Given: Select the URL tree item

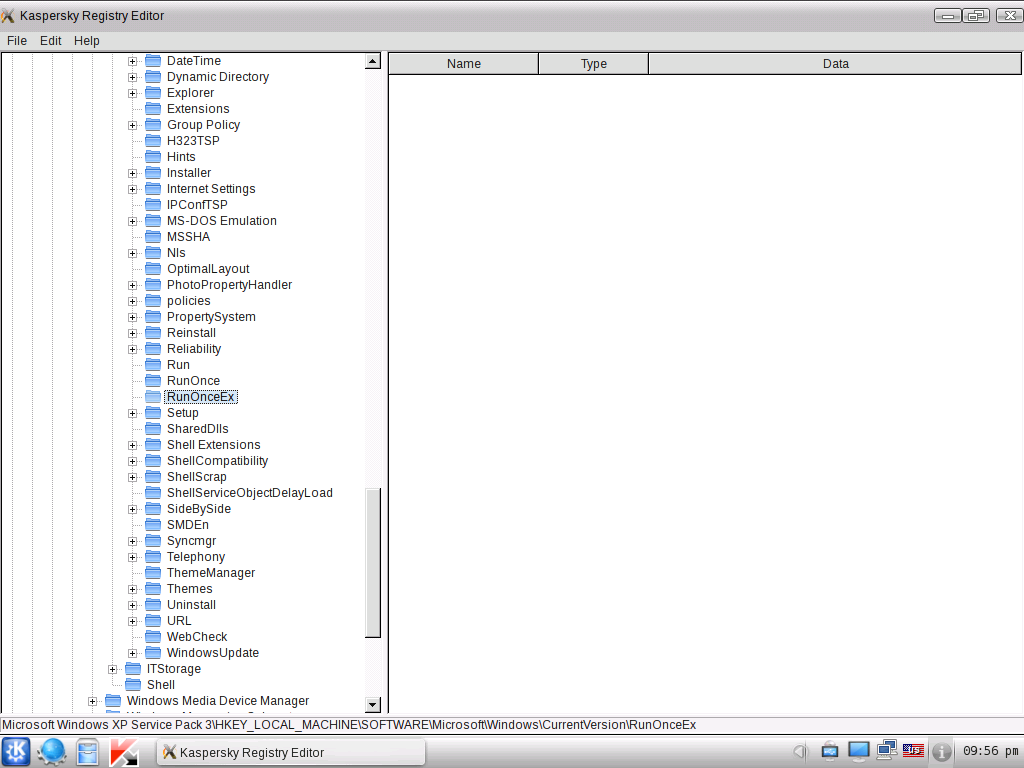Looking at the screenshot, I should coord(179,620).
